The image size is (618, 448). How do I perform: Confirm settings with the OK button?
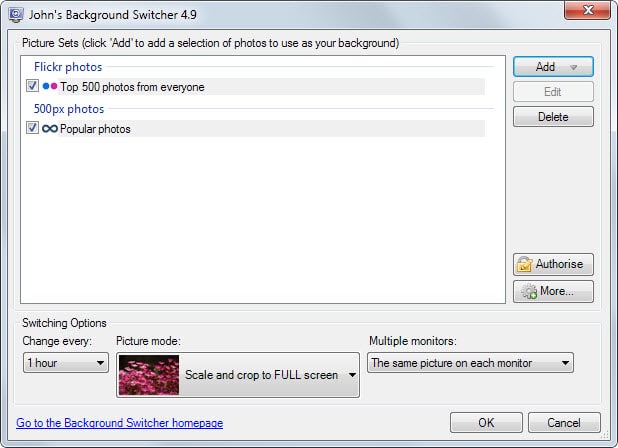[486, 423]
